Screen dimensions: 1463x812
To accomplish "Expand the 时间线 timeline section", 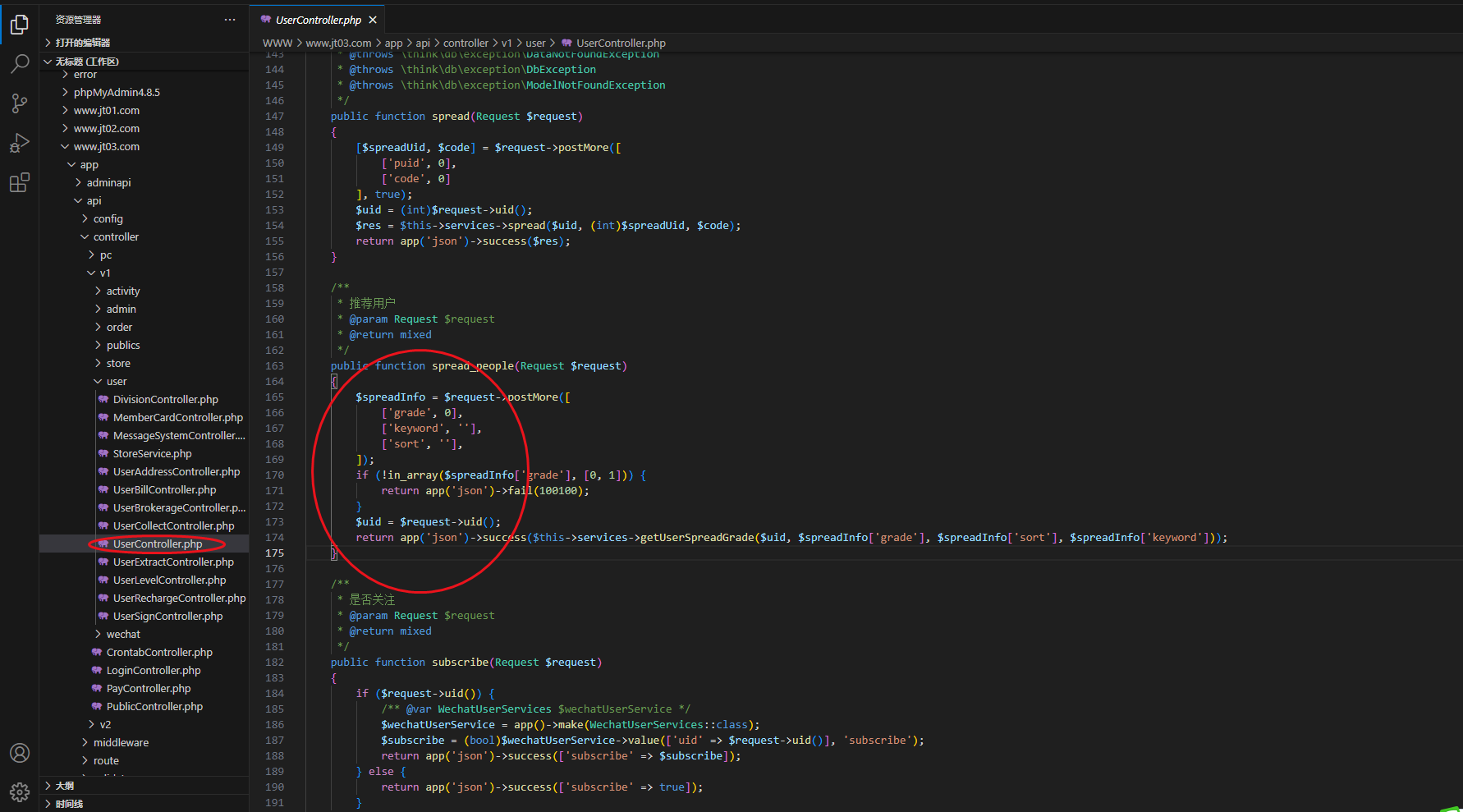I will [x=144, y=804].
